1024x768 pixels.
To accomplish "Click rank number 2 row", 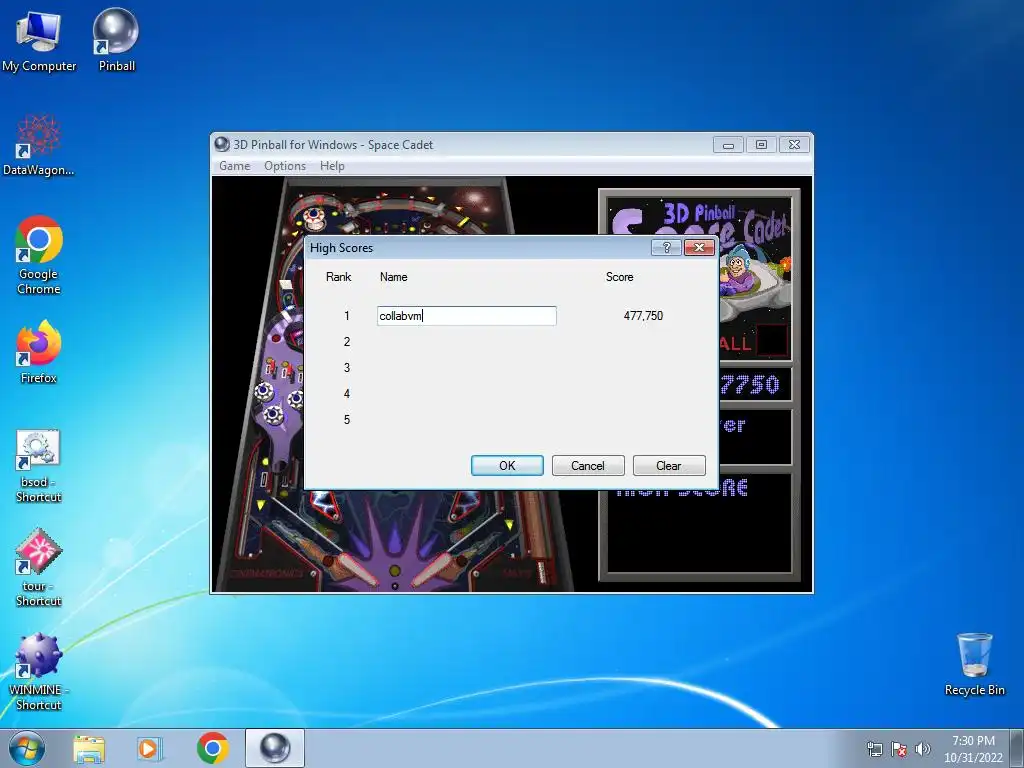I will coord(347,342).
